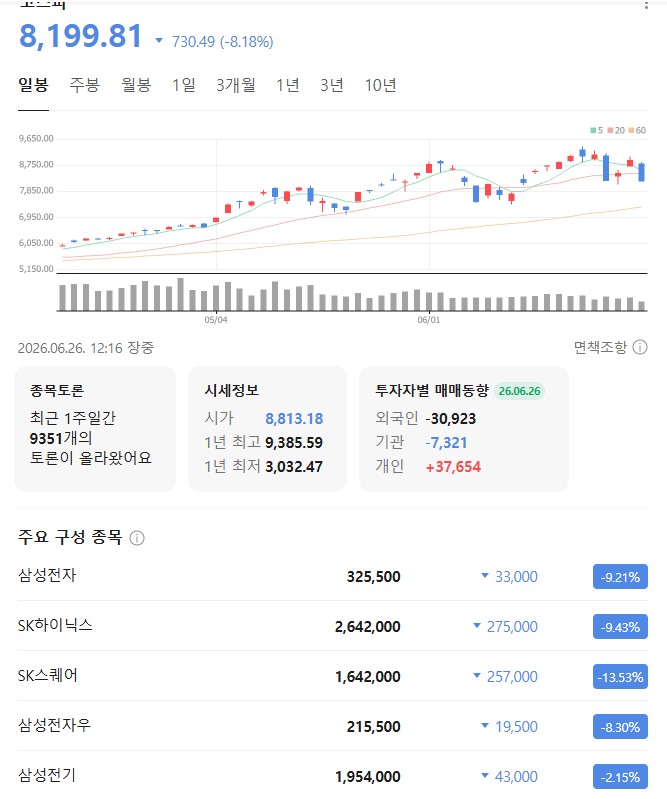Image resolution: width=667 pixels, height=799 pixels.
Task: Select the 10년 chart period
Action: point(380,85)
